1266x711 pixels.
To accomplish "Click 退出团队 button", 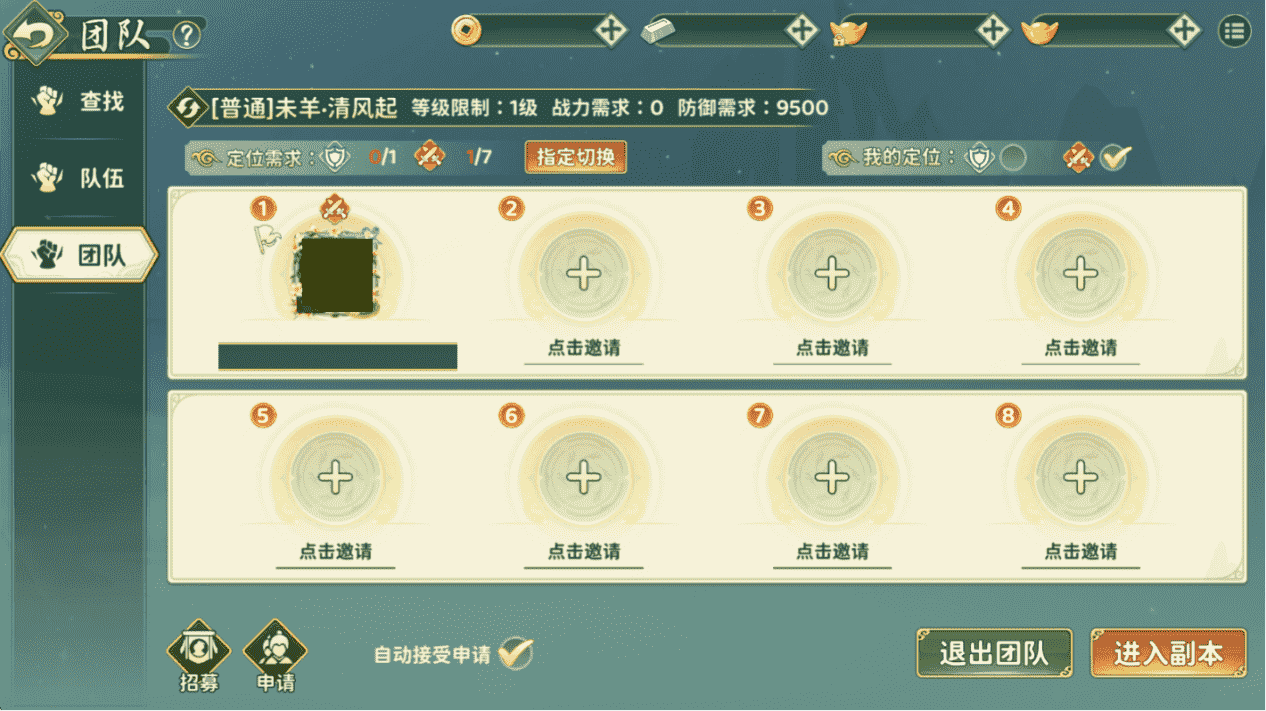I will tap(994, 654).
